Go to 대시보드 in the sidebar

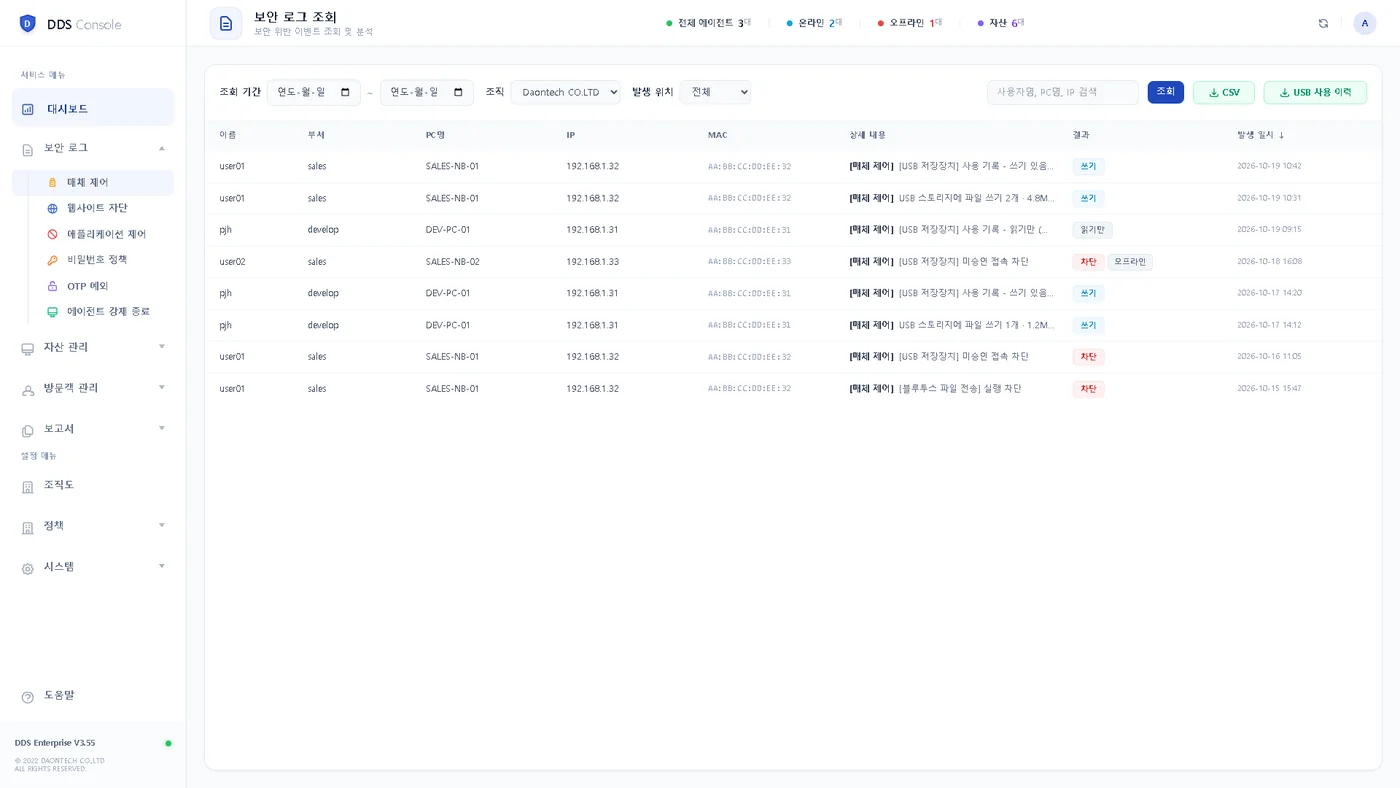(93, 108)
